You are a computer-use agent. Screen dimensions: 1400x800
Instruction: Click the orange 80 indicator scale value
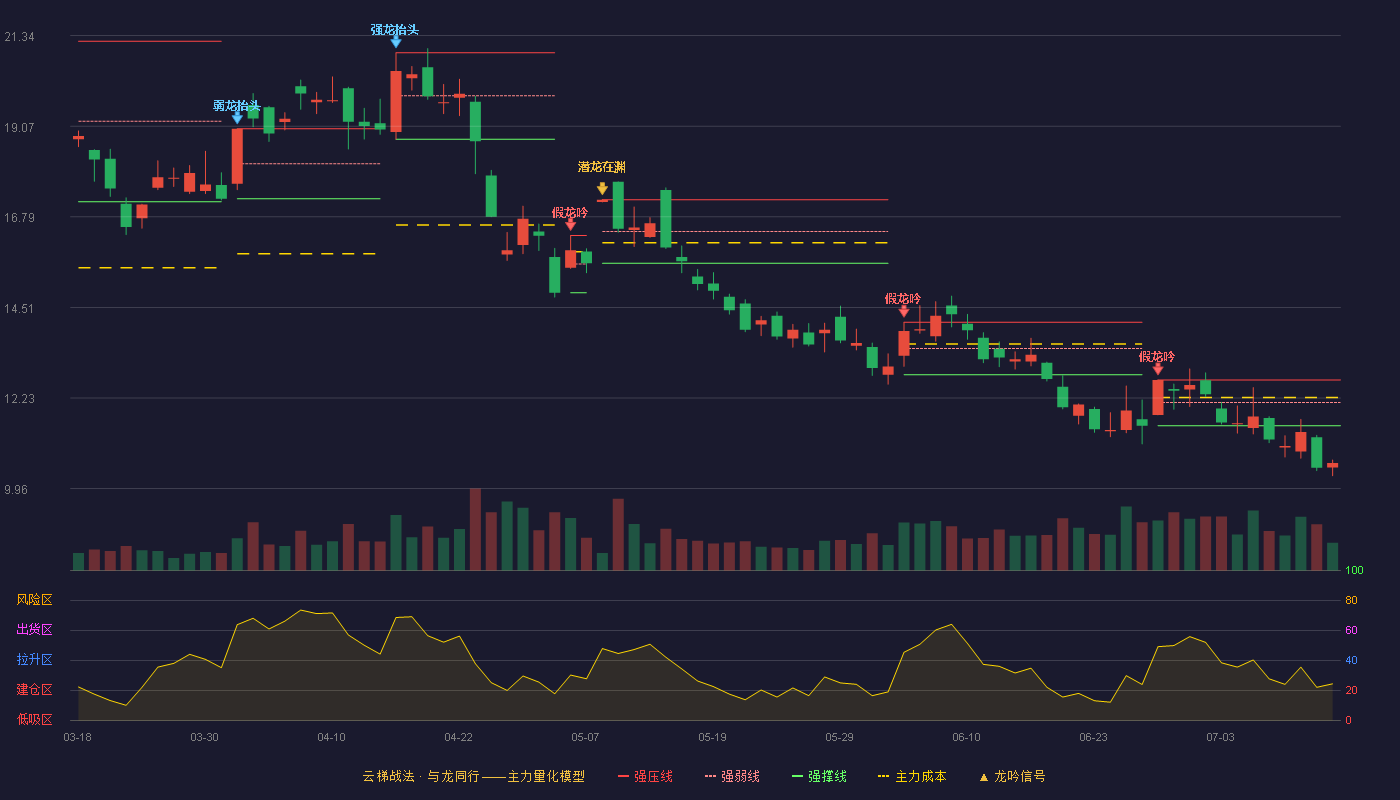[1351, 600]
